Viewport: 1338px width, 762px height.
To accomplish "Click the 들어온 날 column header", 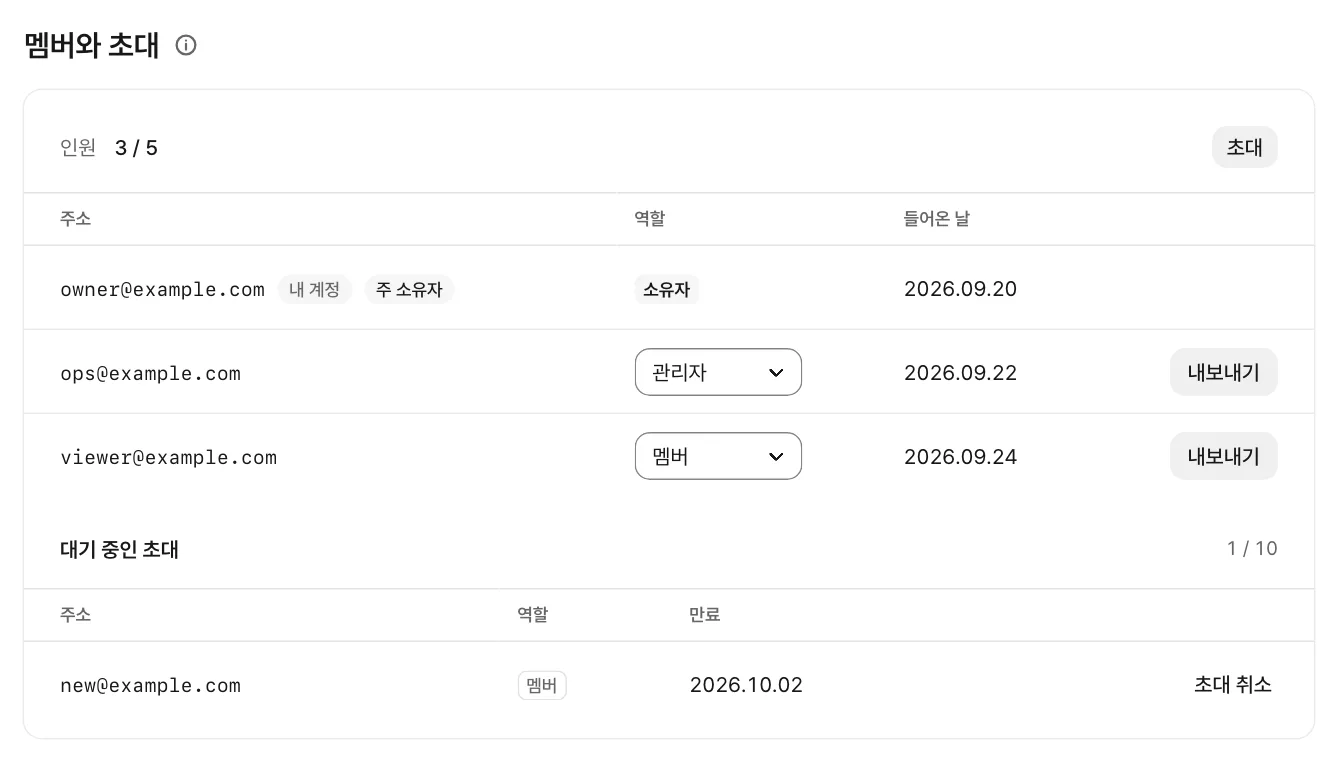I will point(936,218).
